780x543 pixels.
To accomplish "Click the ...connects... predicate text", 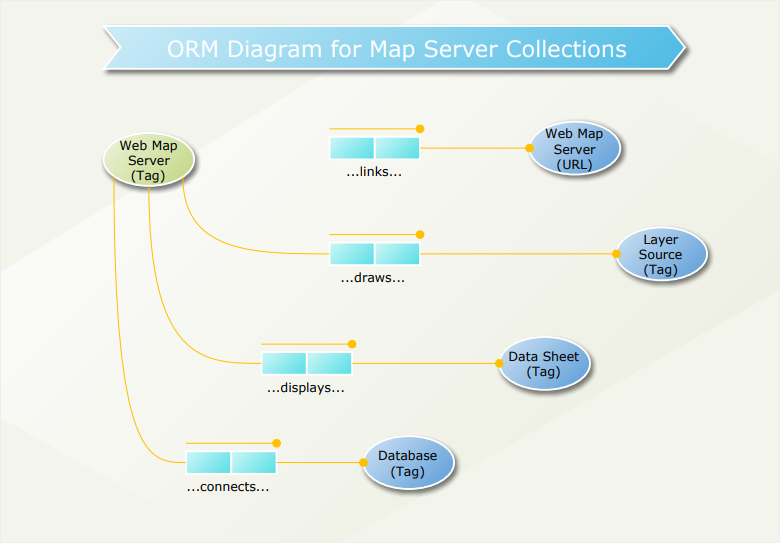I will [x=228, y=487].
